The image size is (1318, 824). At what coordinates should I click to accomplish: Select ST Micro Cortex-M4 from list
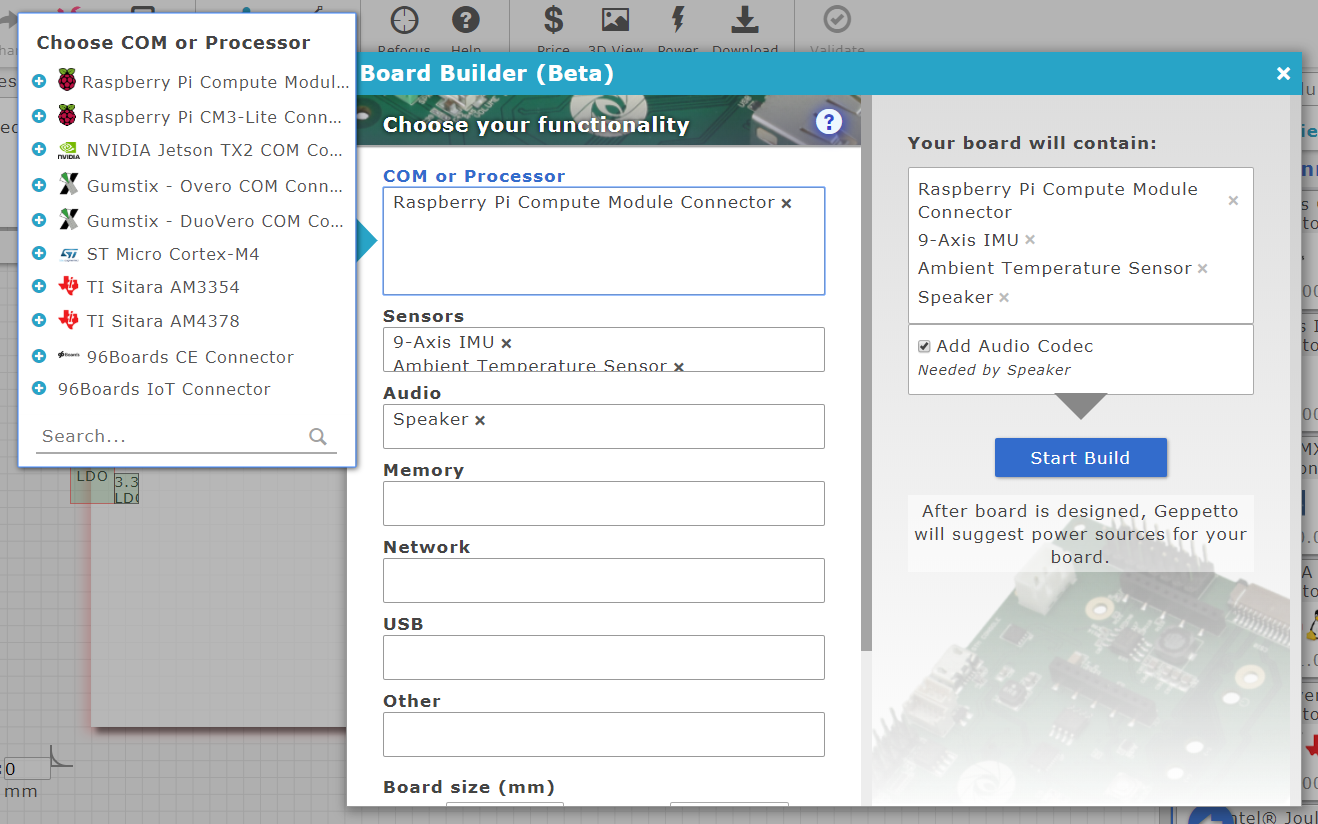pos(173,254)
